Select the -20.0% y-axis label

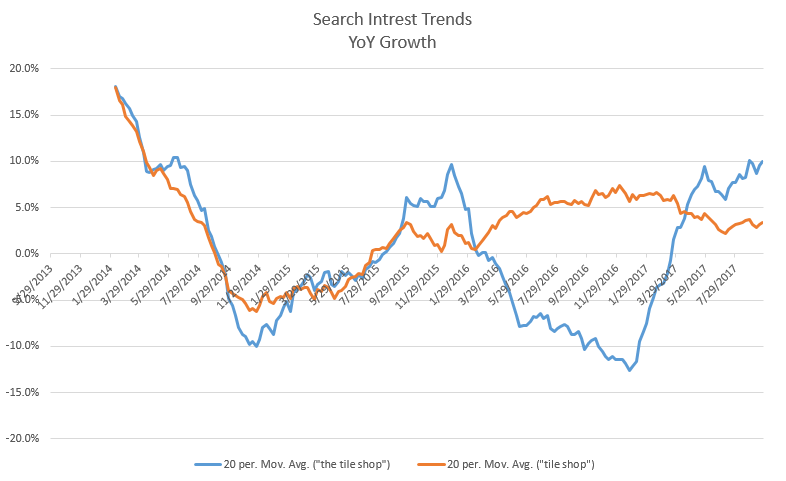(22, 438)
